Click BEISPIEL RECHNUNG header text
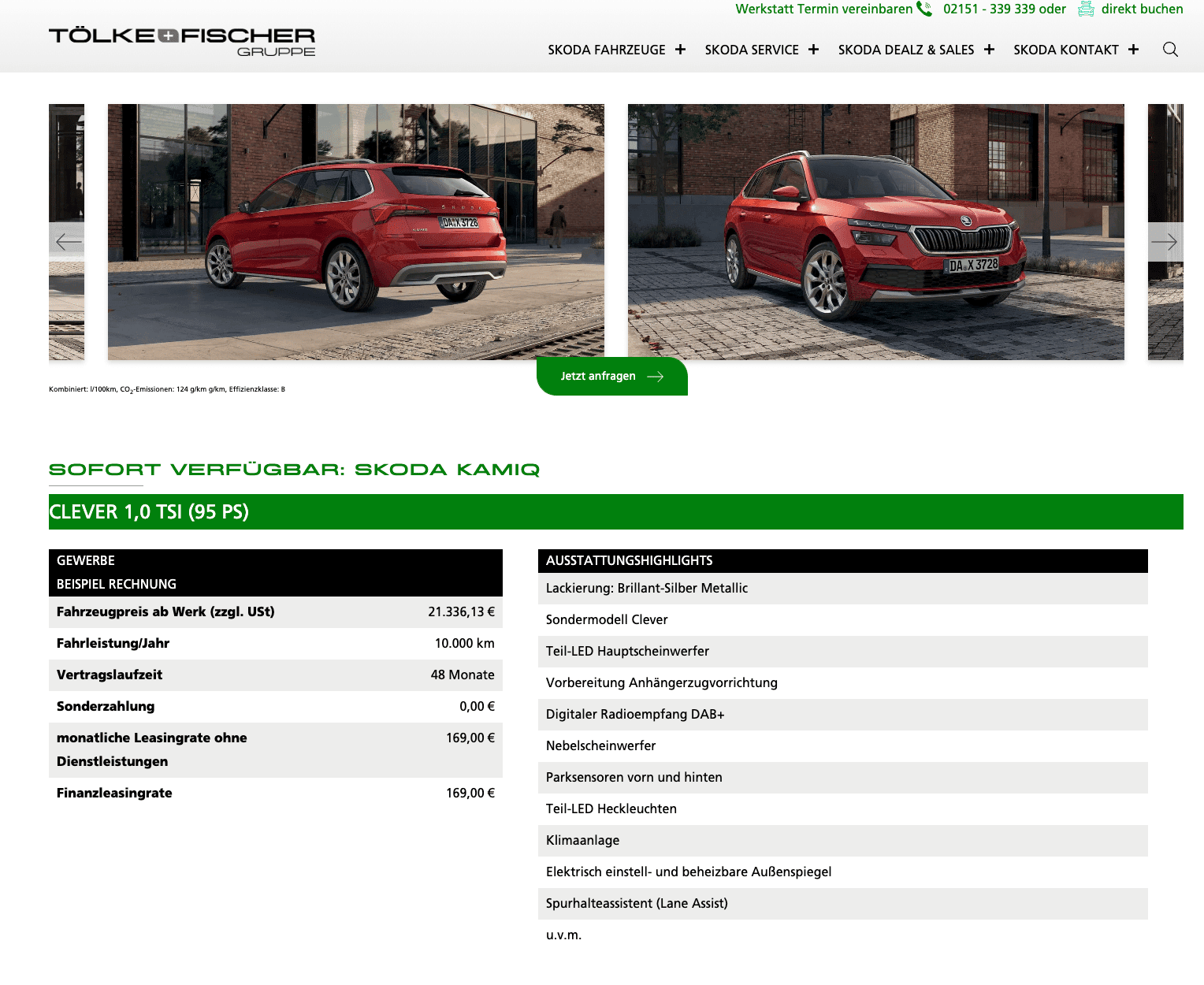Image resolution: width=1204 pixels, height=985 pixels. [117, 585]
